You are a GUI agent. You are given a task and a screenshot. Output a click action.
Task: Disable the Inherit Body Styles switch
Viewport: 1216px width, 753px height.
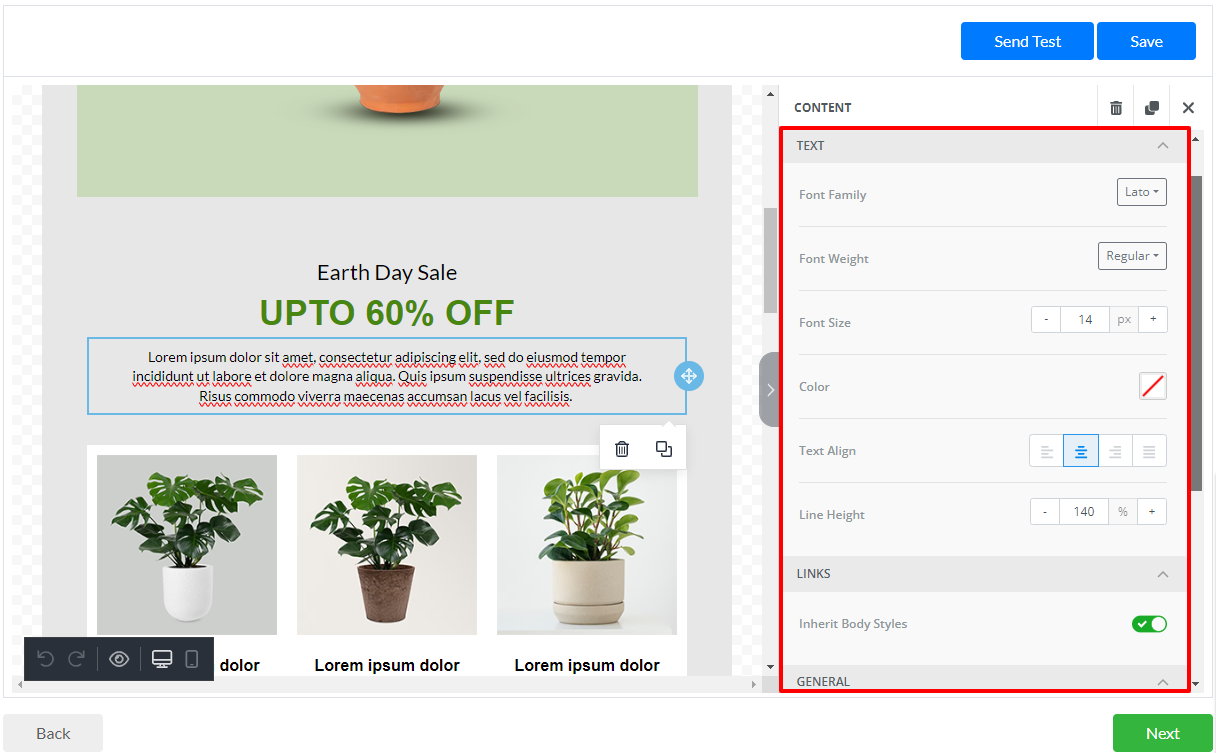click(1149, 624)
